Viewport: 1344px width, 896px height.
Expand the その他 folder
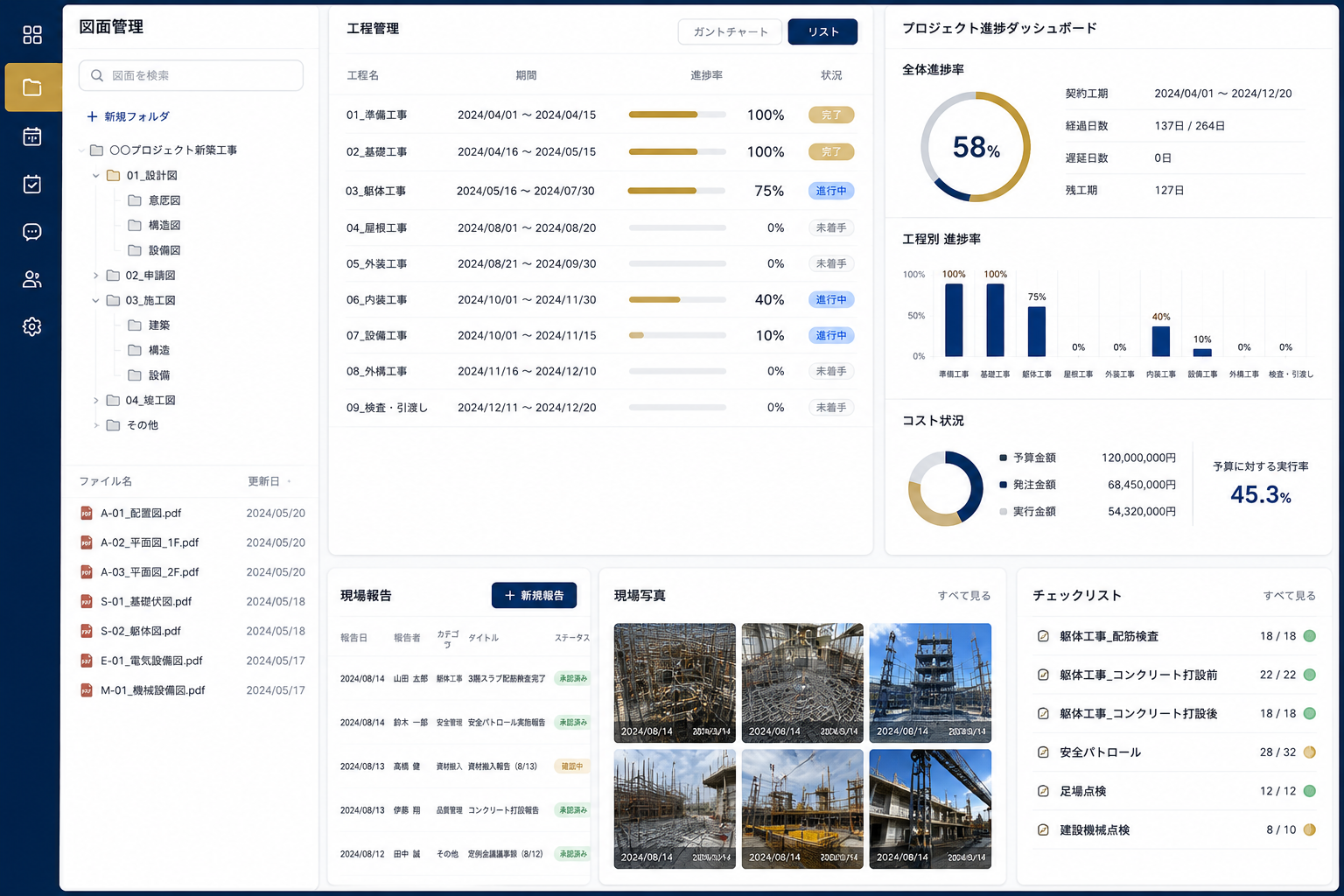[x=96, y=425]
